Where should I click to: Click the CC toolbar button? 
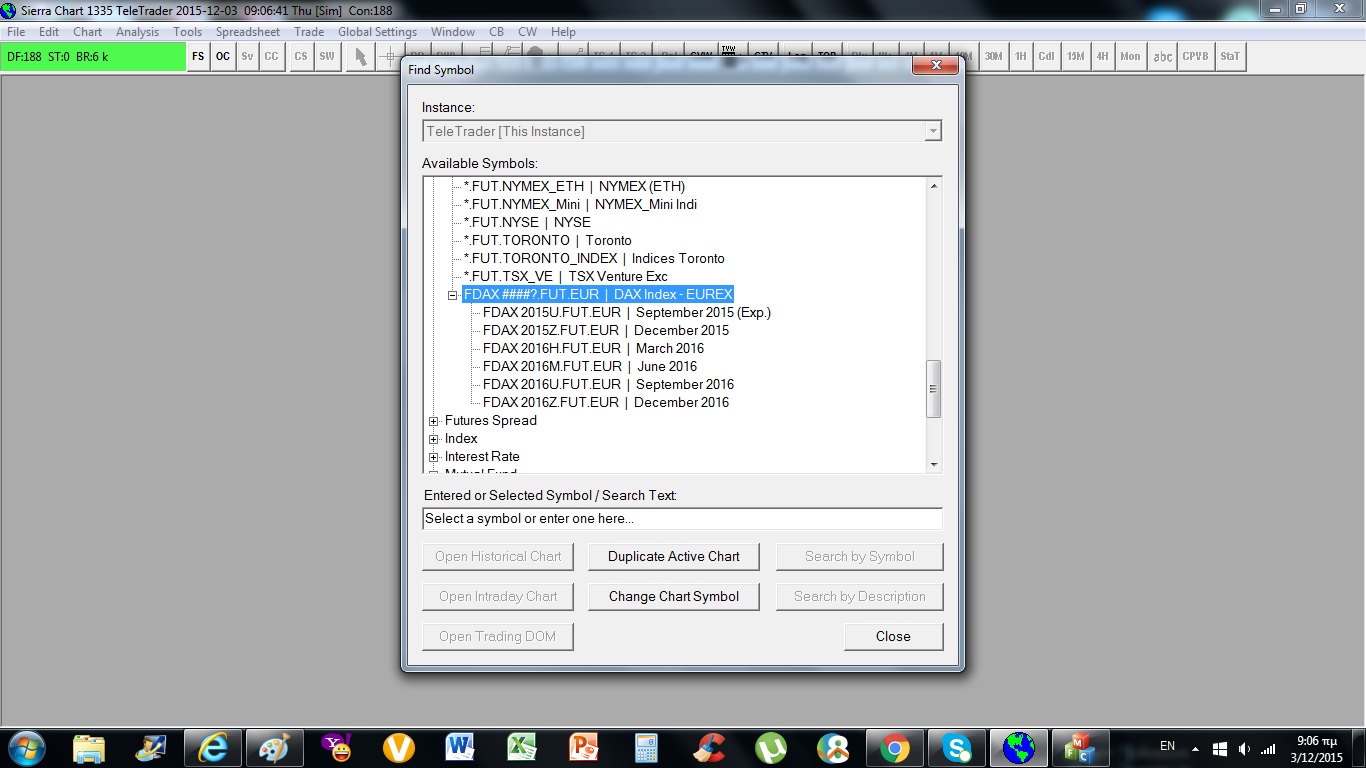click(x=271, y=57)
